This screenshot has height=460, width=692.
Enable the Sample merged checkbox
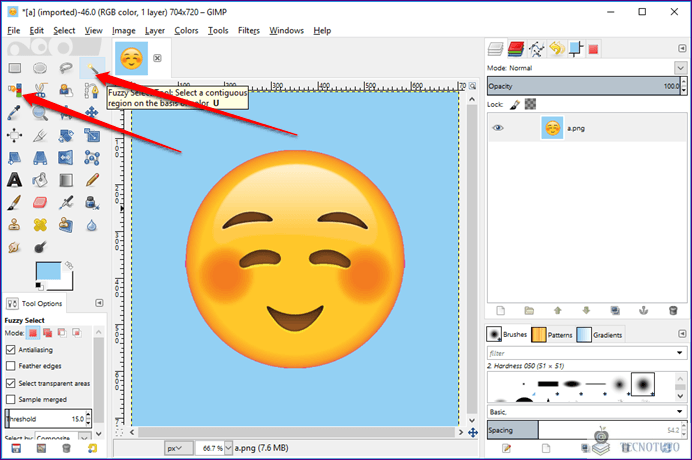11,400
